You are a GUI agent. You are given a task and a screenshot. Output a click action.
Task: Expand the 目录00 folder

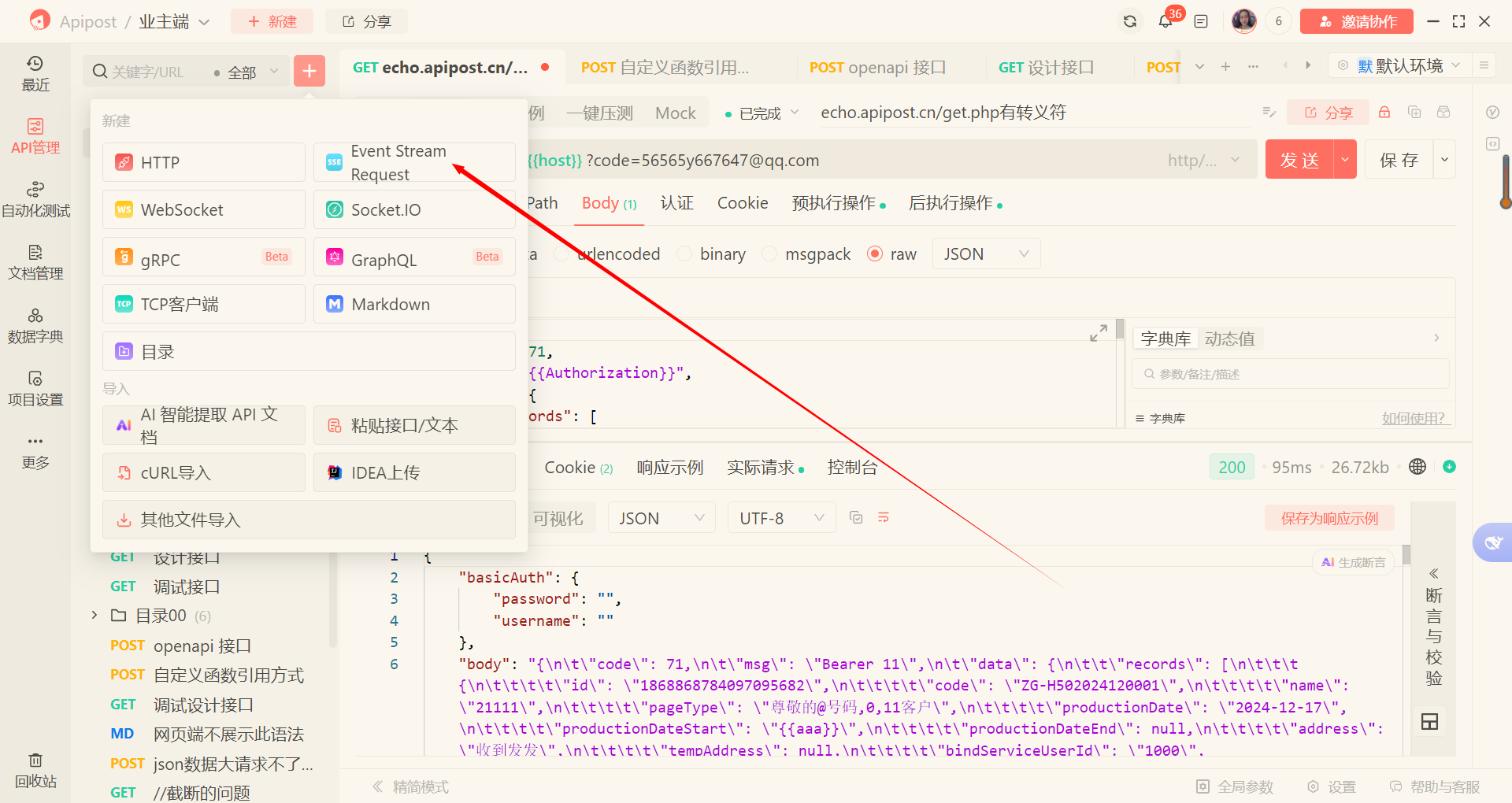[94, 615]
